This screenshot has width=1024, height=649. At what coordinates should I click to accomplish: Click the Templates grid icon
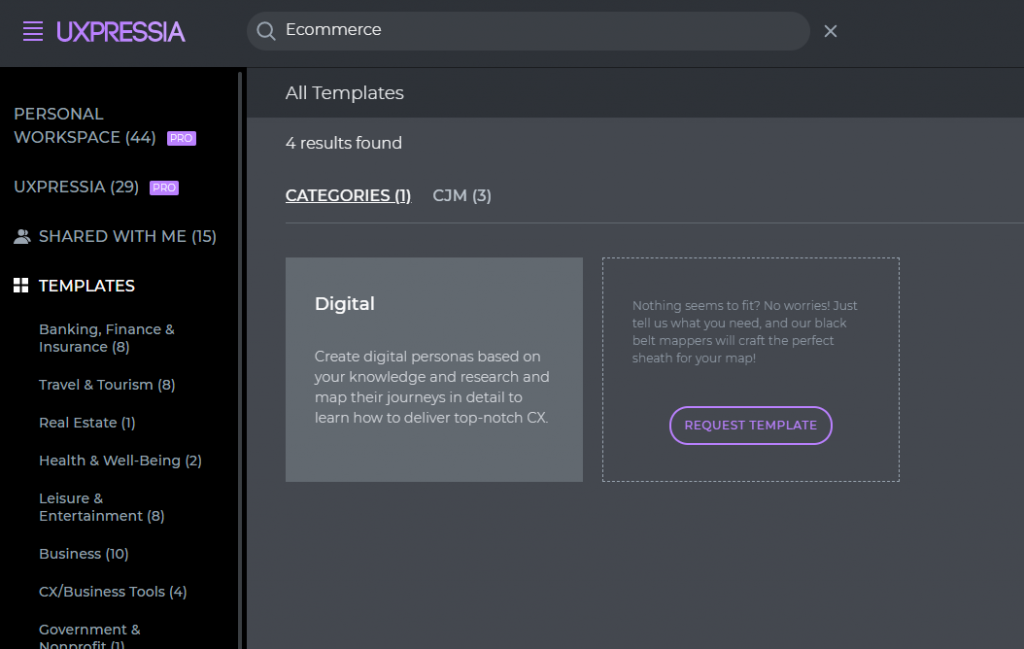pos(21,285)
